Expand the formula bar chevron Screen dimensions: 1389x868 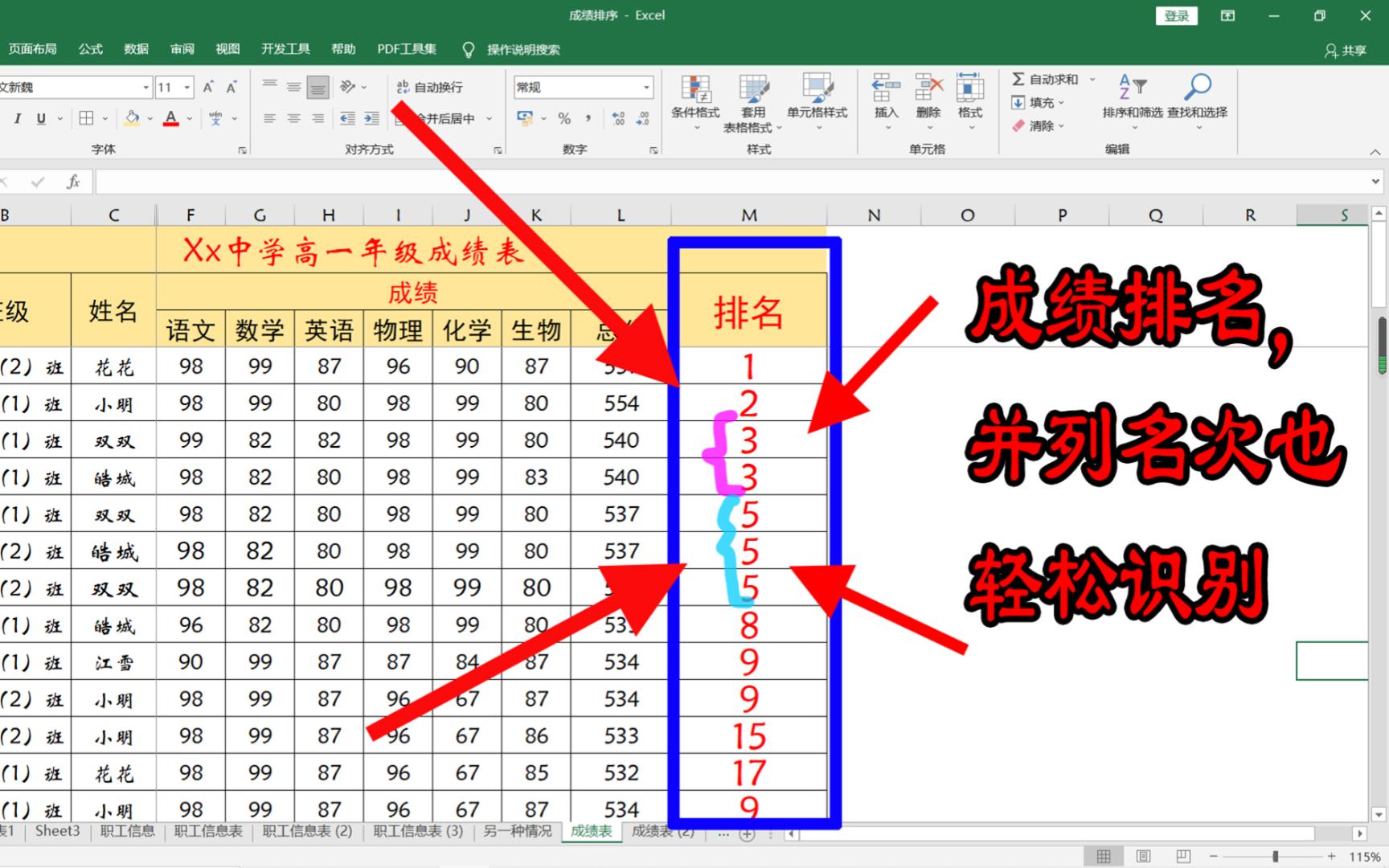coord(1375,182)
